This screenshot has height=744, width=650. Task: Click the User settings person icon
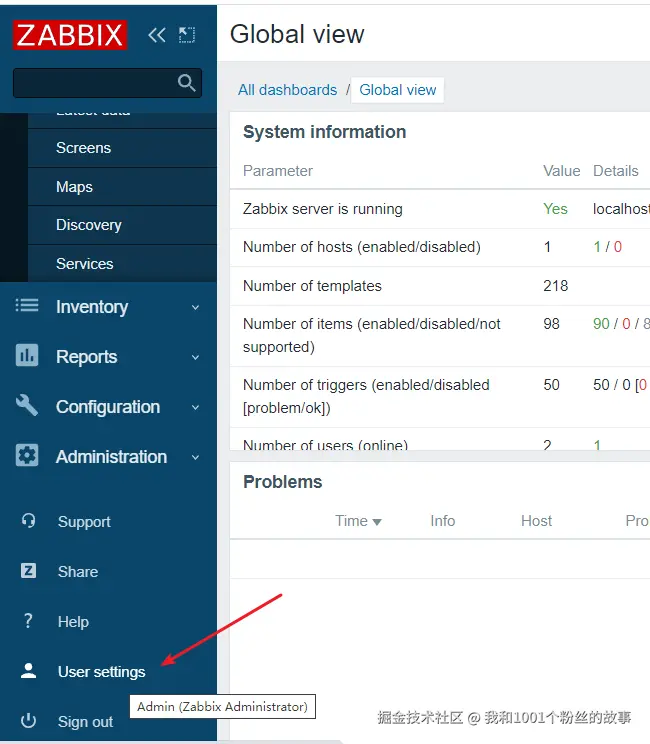pos(28,670)
